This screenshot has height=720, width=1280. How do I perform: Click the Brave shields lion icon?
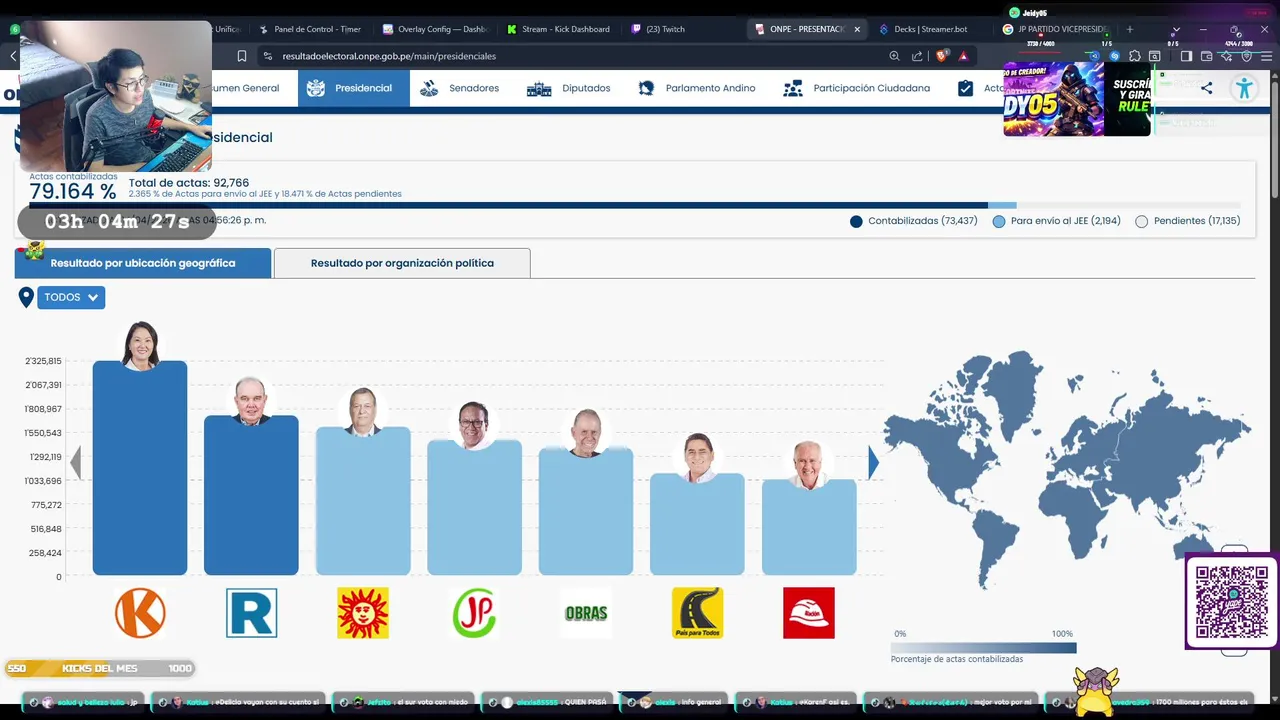point(941,56)
